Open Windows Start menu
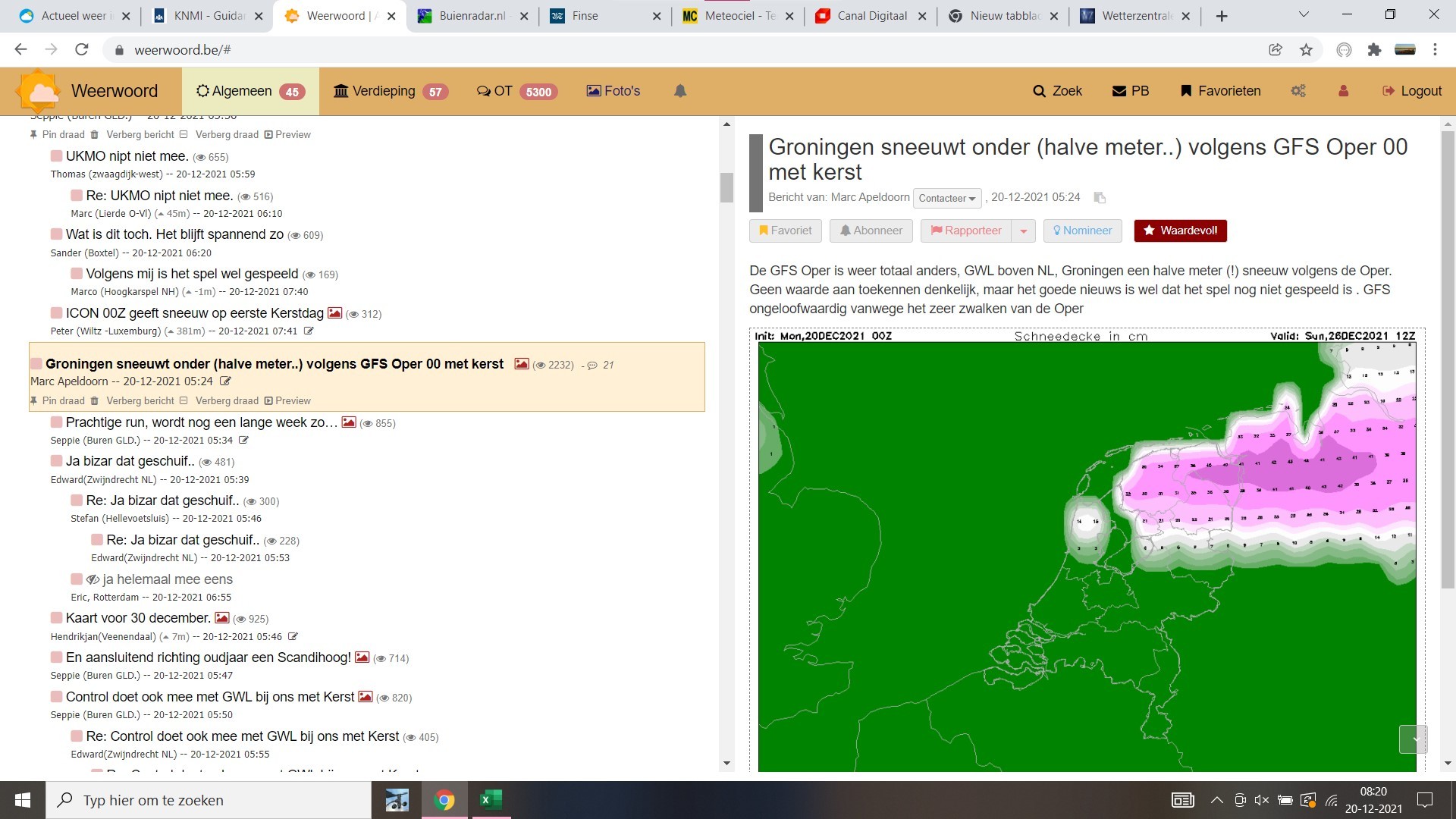Viewport: 1456px width, 819px height. (x=23, y=800)
